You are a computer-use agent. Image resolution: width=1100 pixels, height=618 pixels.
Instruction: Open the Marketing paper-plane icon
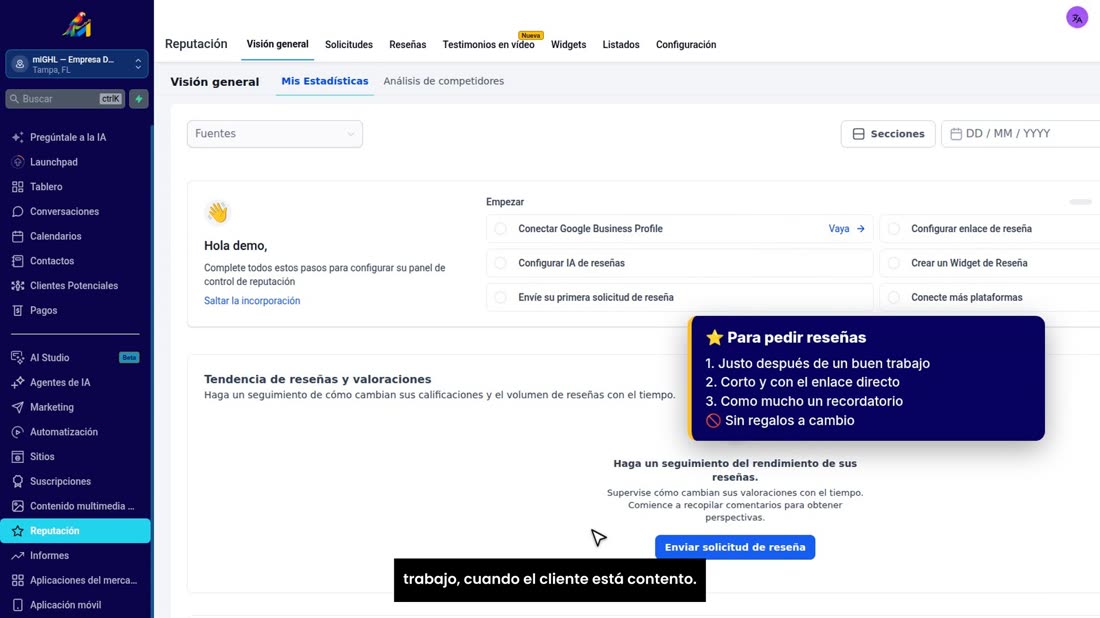click(x=18, y=407)
